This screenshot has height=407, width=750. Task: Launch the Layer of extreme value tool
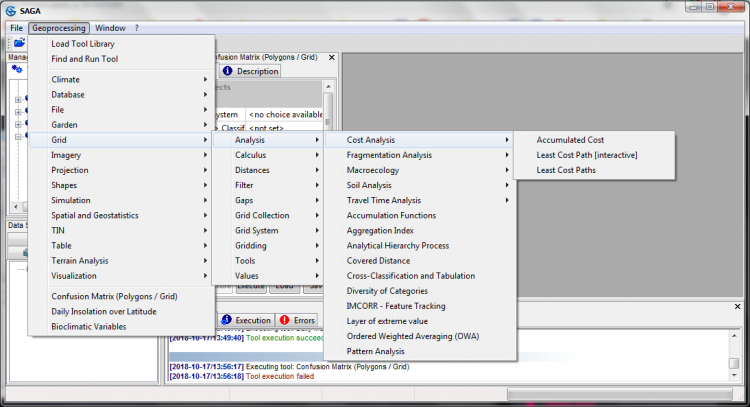click(x=420, y=321)
